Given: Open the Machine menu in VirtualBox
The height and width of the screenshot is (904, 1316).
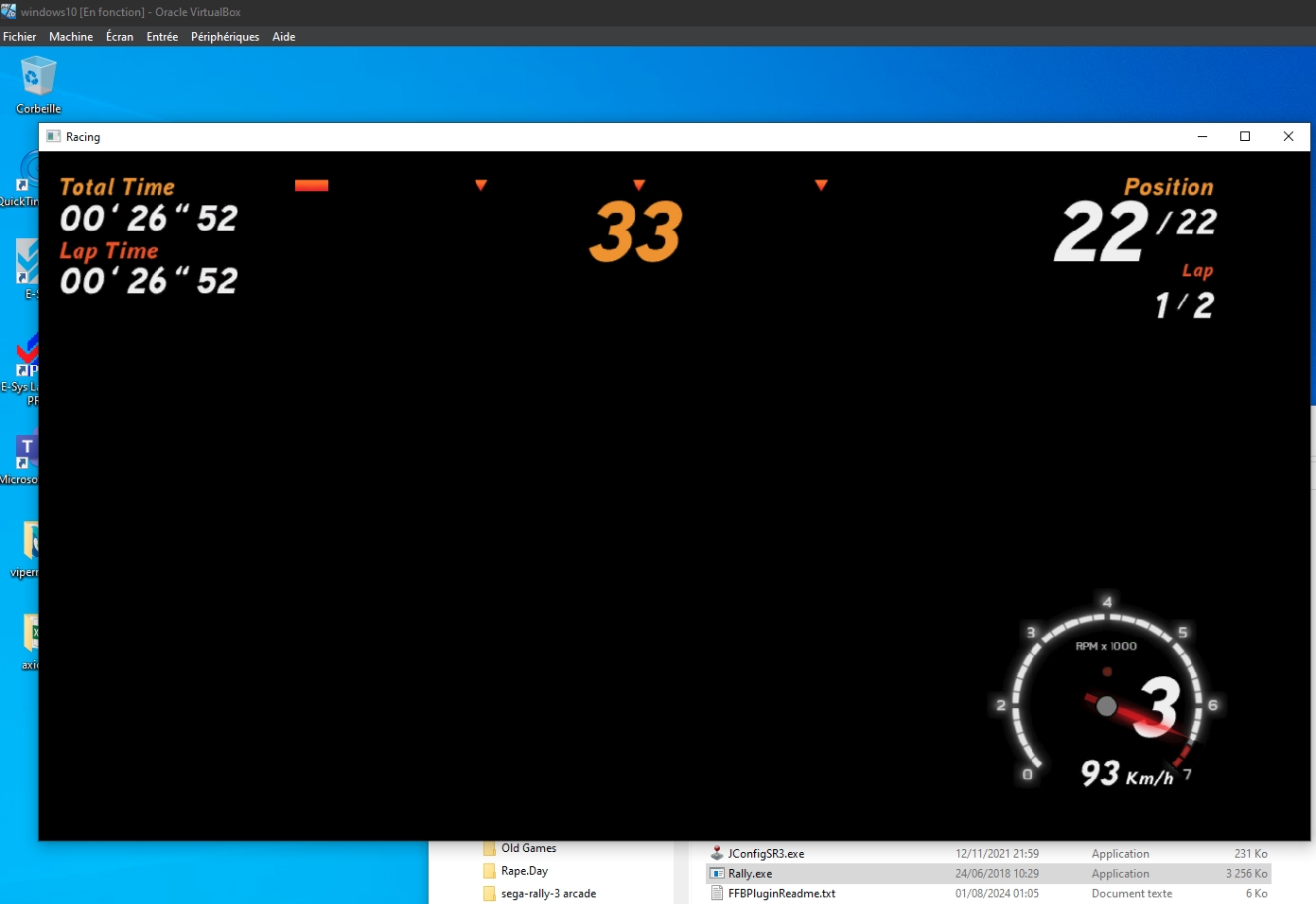Looking at the screenshot, I should click(71, 37).
